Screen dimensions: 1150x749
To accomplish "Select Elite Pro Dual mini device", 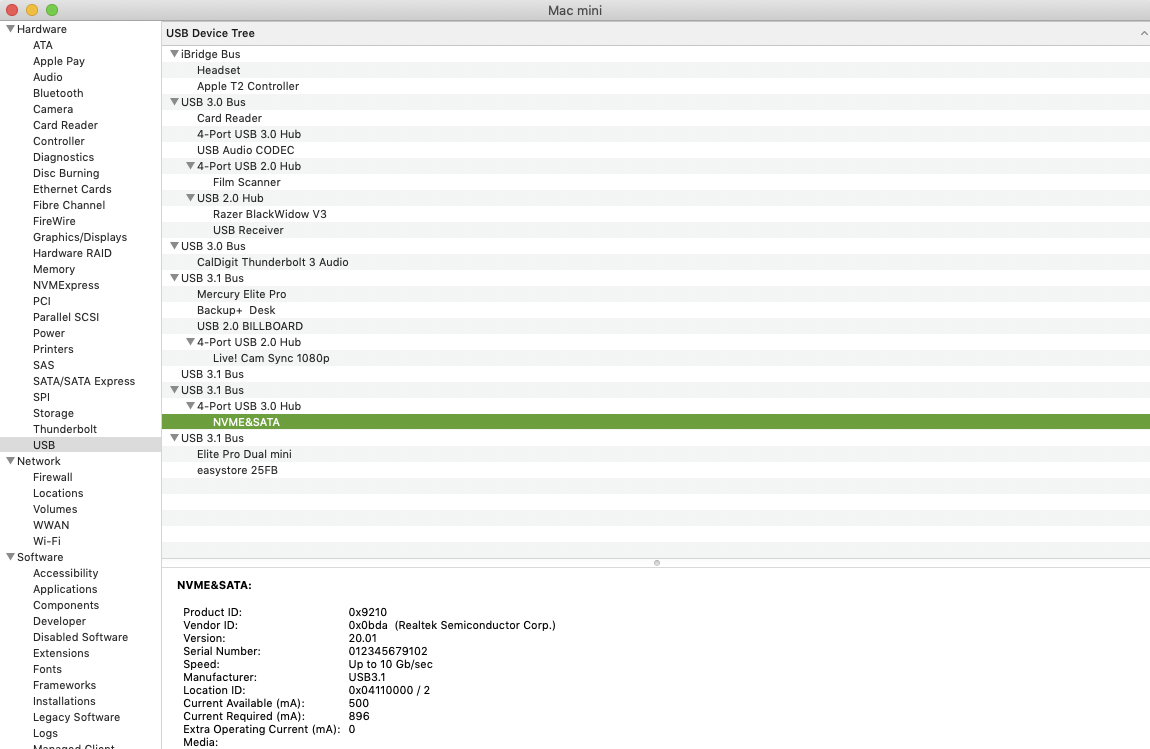I will (x=656, y=454).
